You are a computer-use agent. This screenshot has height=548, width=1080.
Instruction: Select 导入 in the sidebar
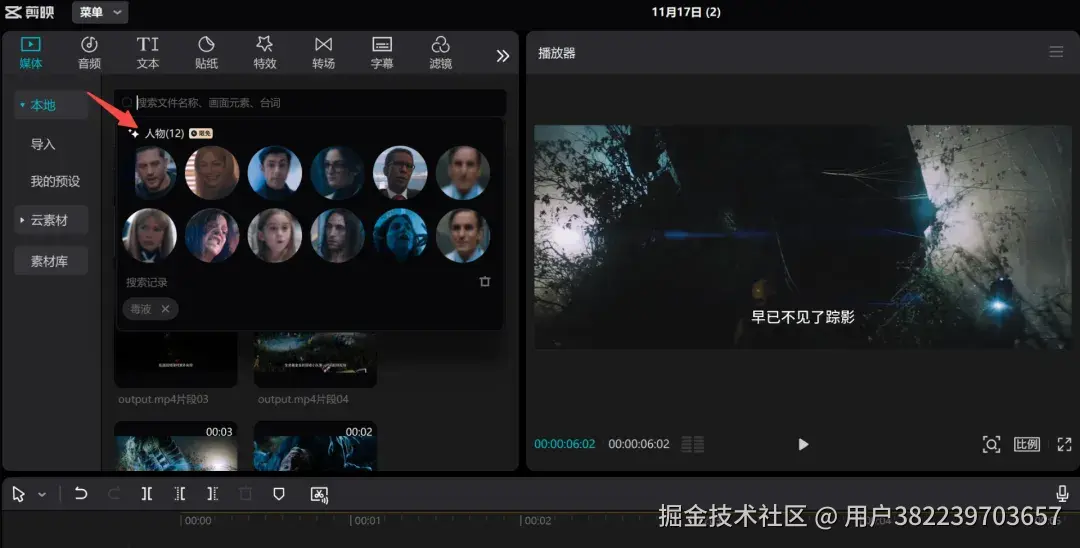tap(43, 144)
